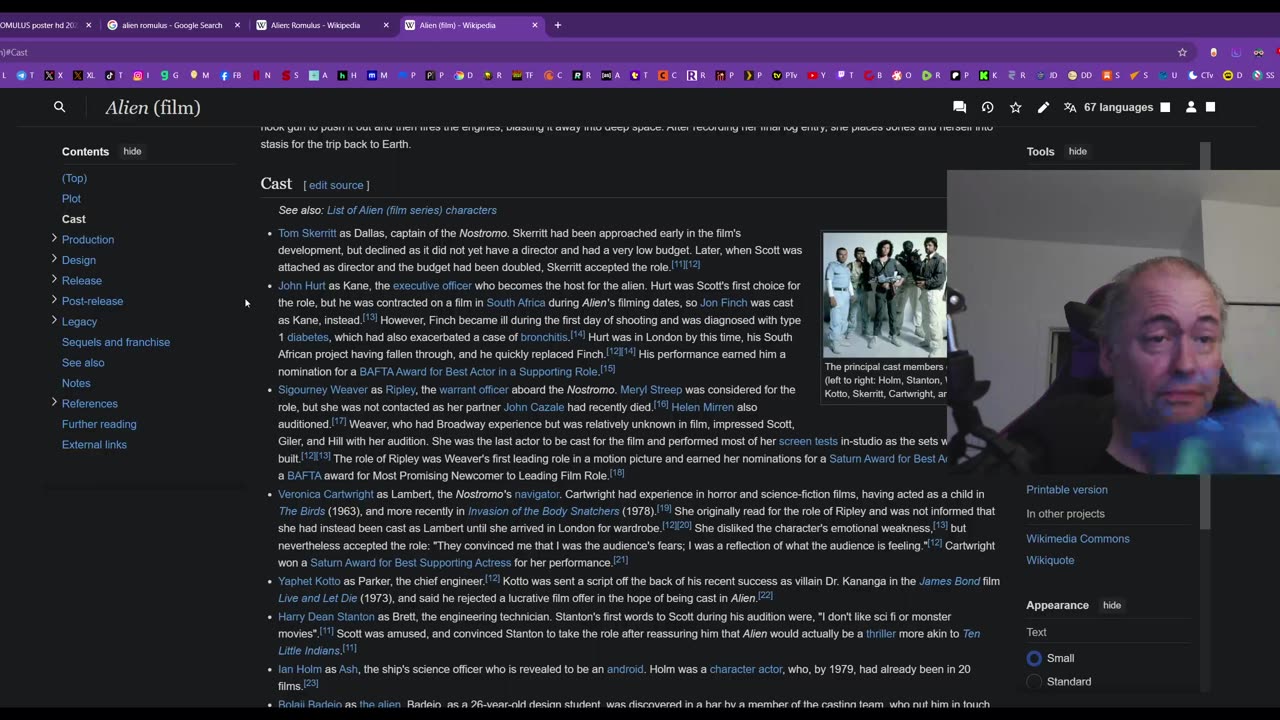Click 'edit source' beside the Cast heading

pyautogui.click(x=336, y=185)
